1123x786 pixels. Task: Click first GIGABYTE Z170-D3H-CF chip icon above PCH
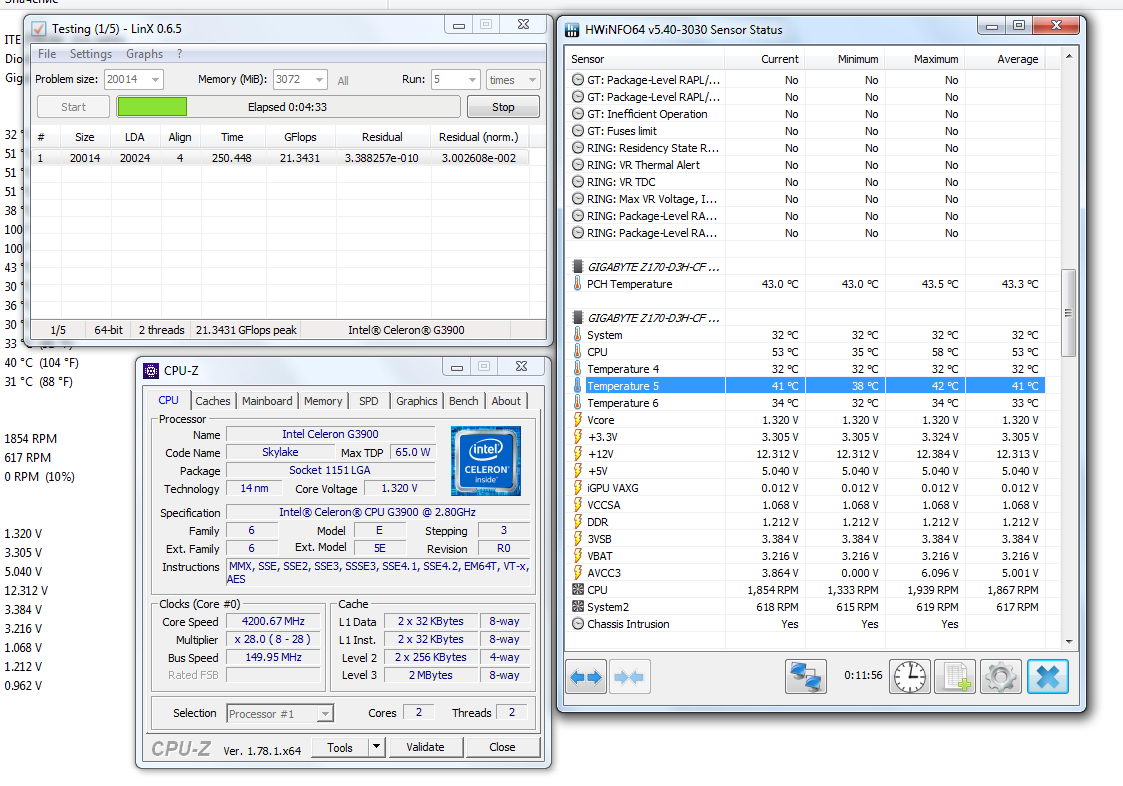click(577, 267)
